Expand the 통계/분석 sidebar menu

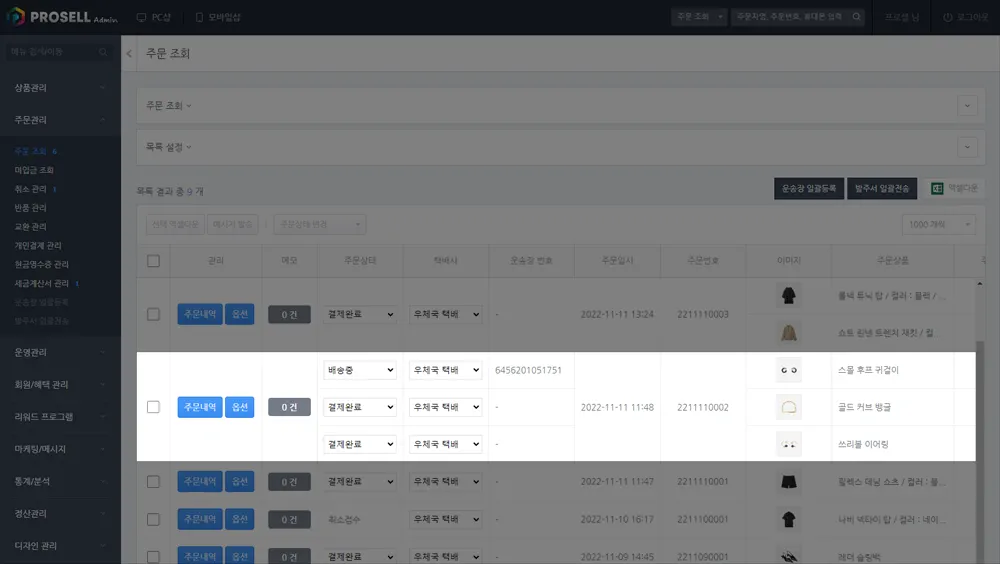[x=60, y=482]
